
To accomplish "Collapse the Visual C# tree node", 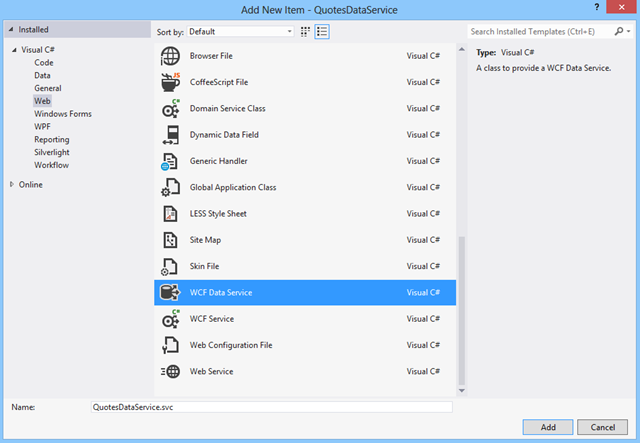I will [14, 50].
